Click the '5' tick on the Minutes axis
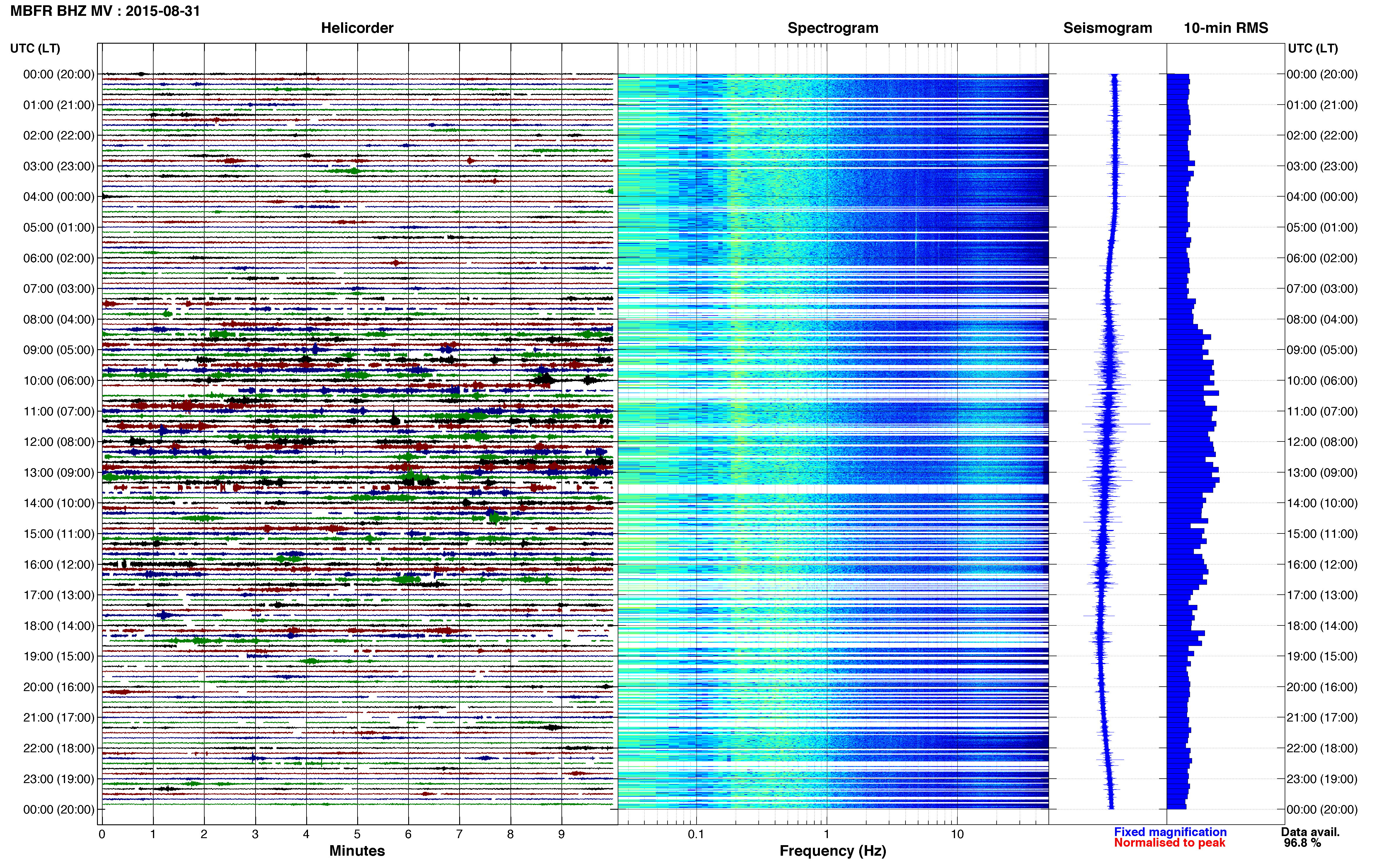This screenshot has height=868, width=1389. tap(357, 834)
